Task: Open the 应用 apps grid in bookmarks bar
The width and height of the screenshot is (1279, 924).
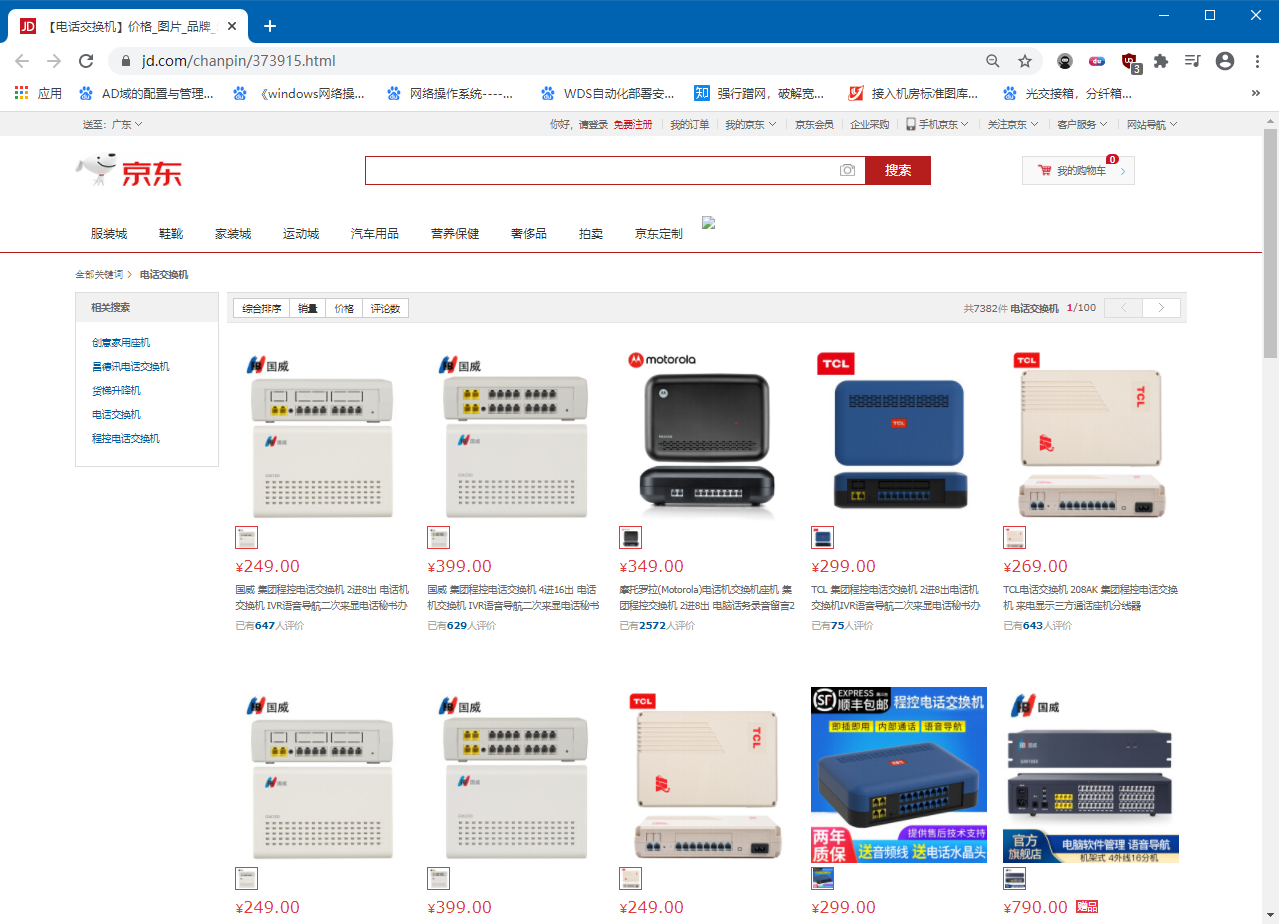Action: (38, 94)
